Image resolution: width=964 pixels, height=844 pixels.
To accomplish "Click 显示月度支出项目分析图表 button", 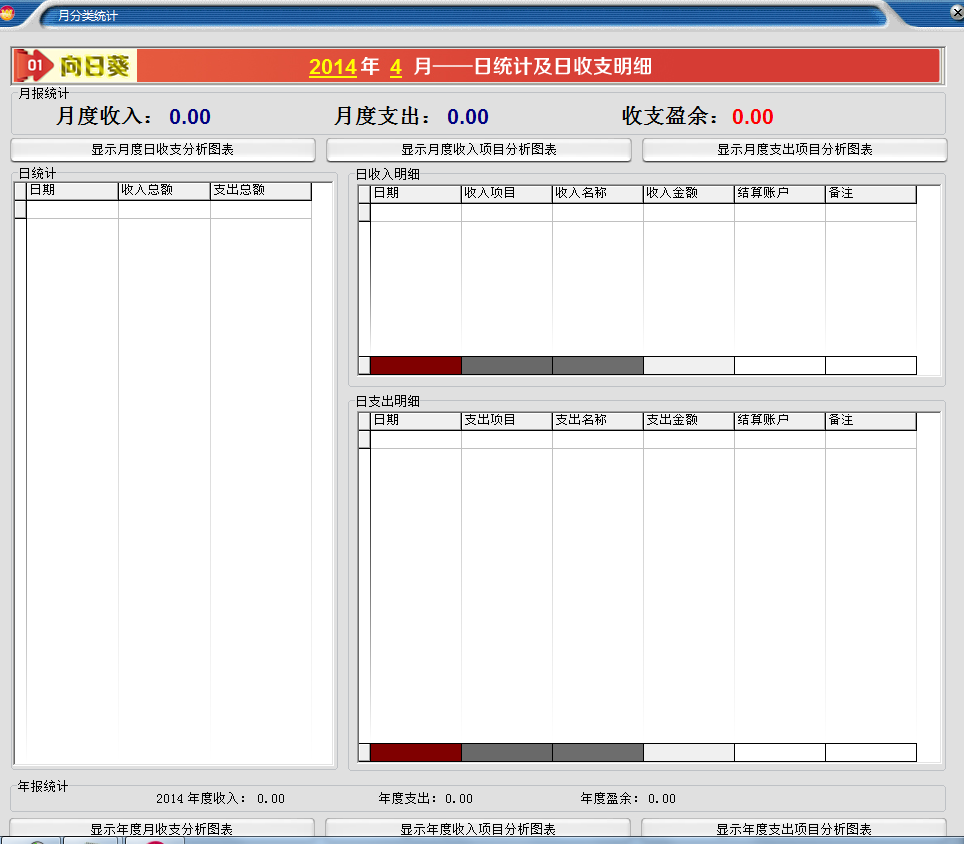I will point(794,150).
